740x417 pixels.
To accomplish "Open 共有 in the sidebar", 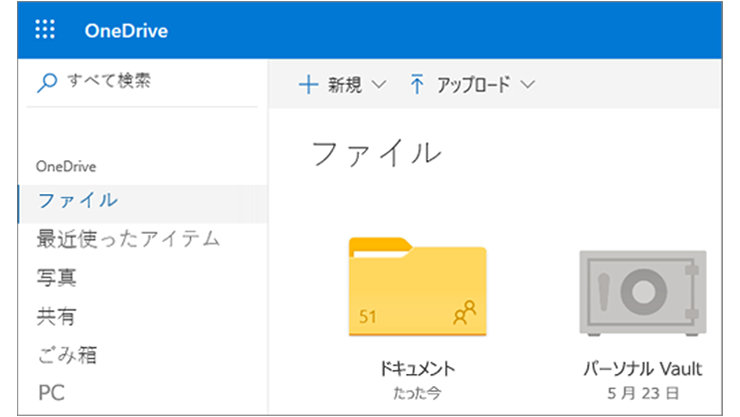I will point(56,316).
